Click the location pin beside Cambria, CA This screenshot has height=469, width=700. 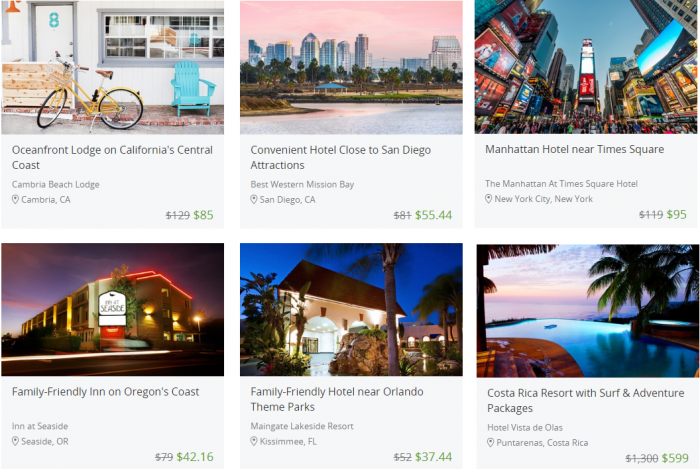pyautogui.click(x=15, y=199)
